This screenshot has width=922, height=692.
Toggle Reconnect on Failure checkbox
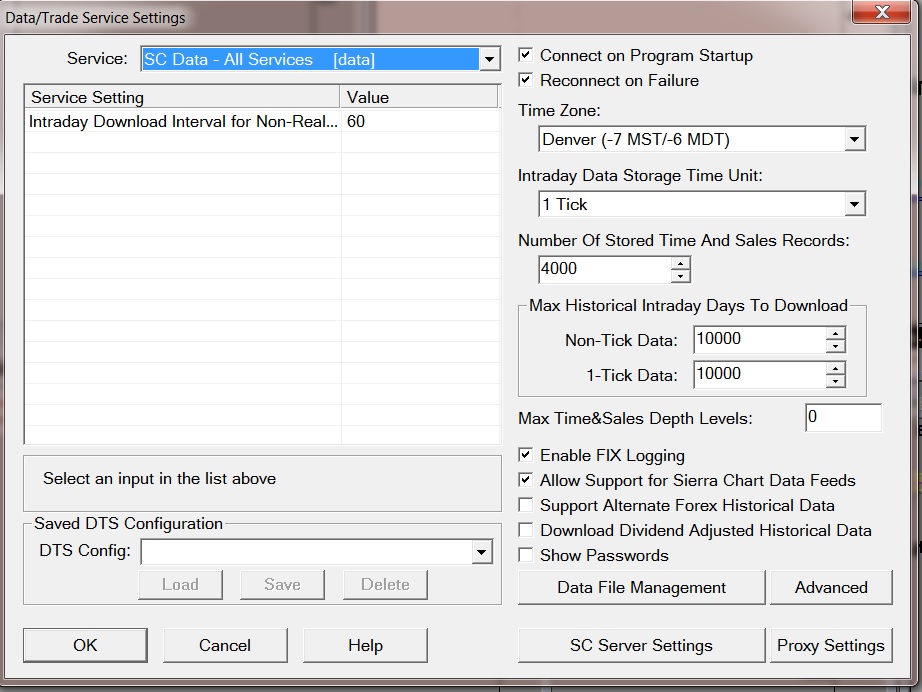pos(526,80)
